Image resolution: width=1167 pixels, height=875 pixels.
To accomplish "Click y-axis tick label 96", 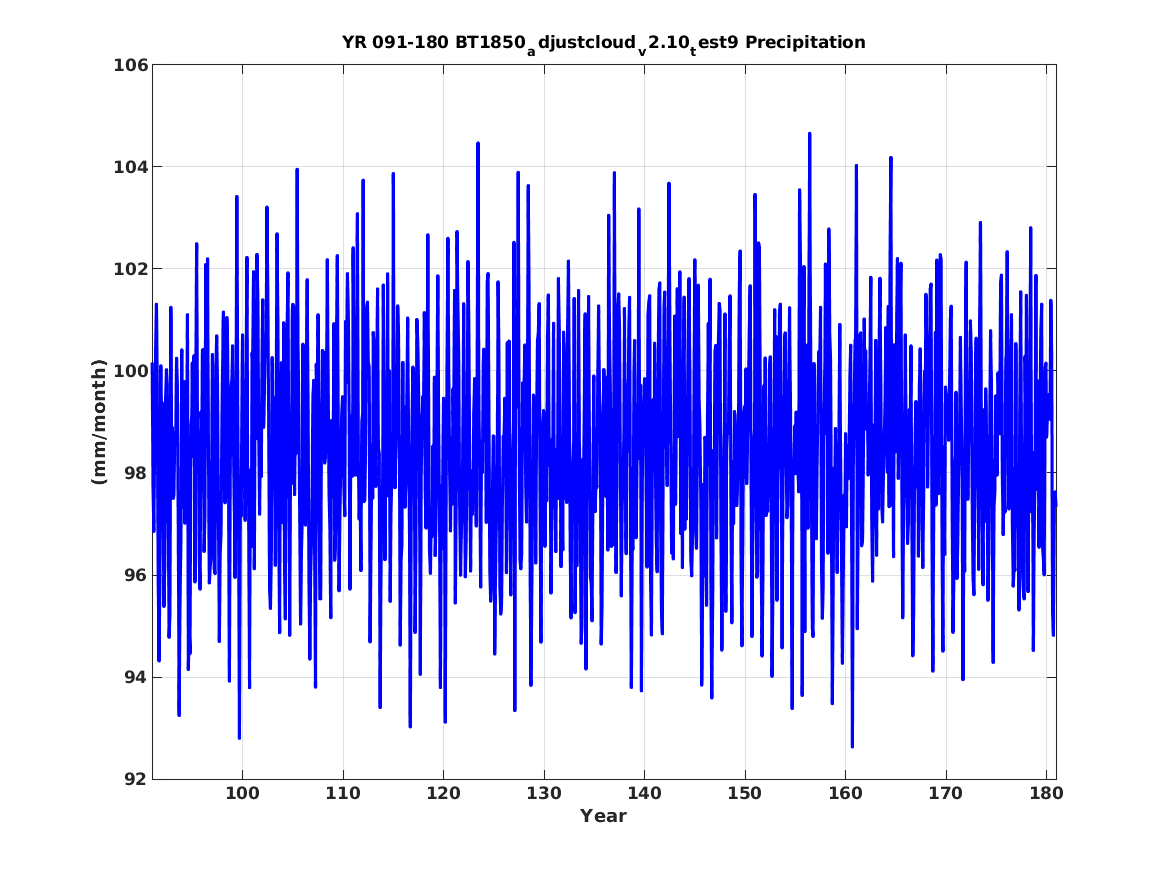I will [x=136, y=575].
